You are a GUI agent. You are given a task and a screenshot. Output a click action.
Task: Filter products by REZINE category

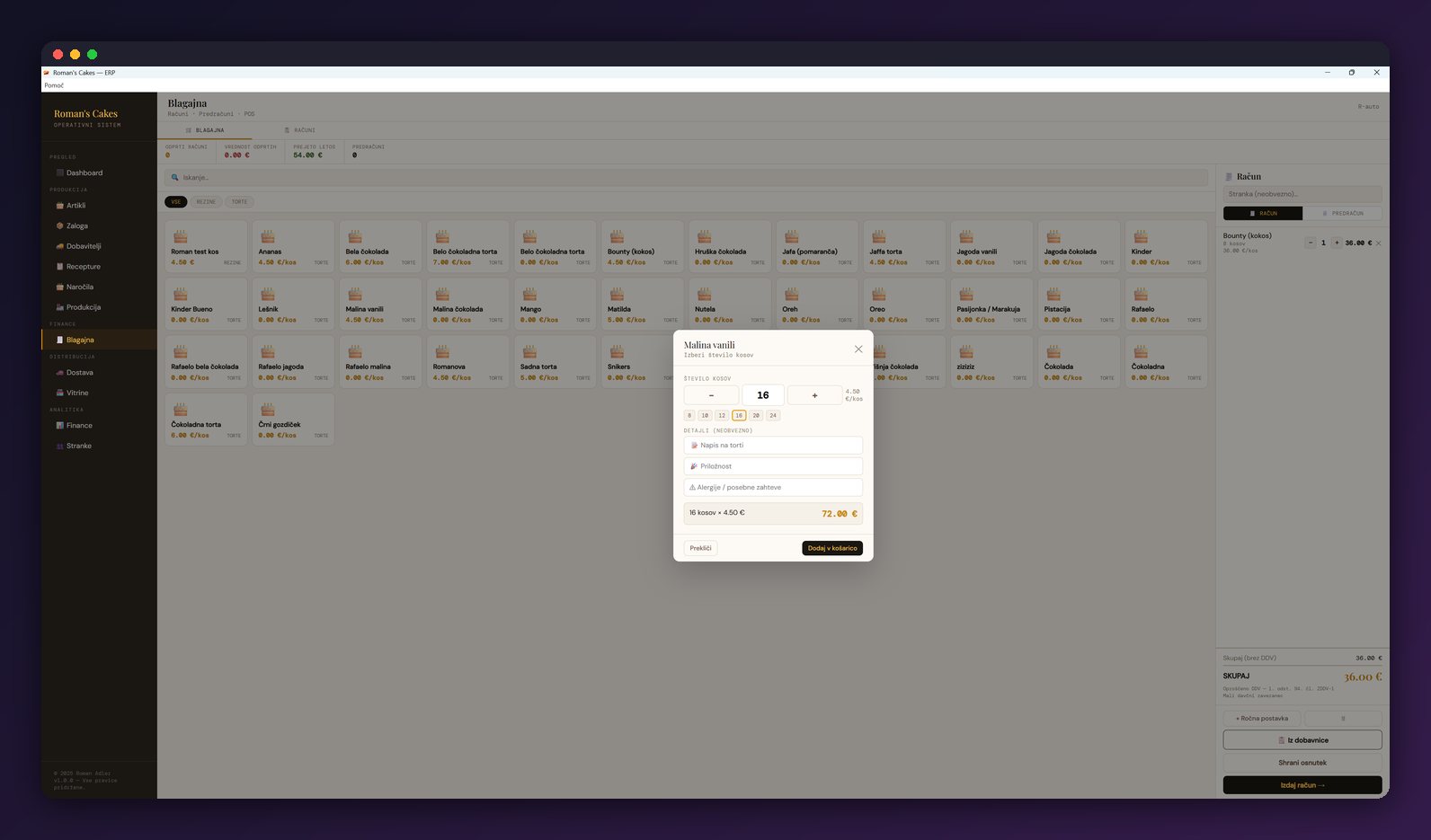click(206, 202)
